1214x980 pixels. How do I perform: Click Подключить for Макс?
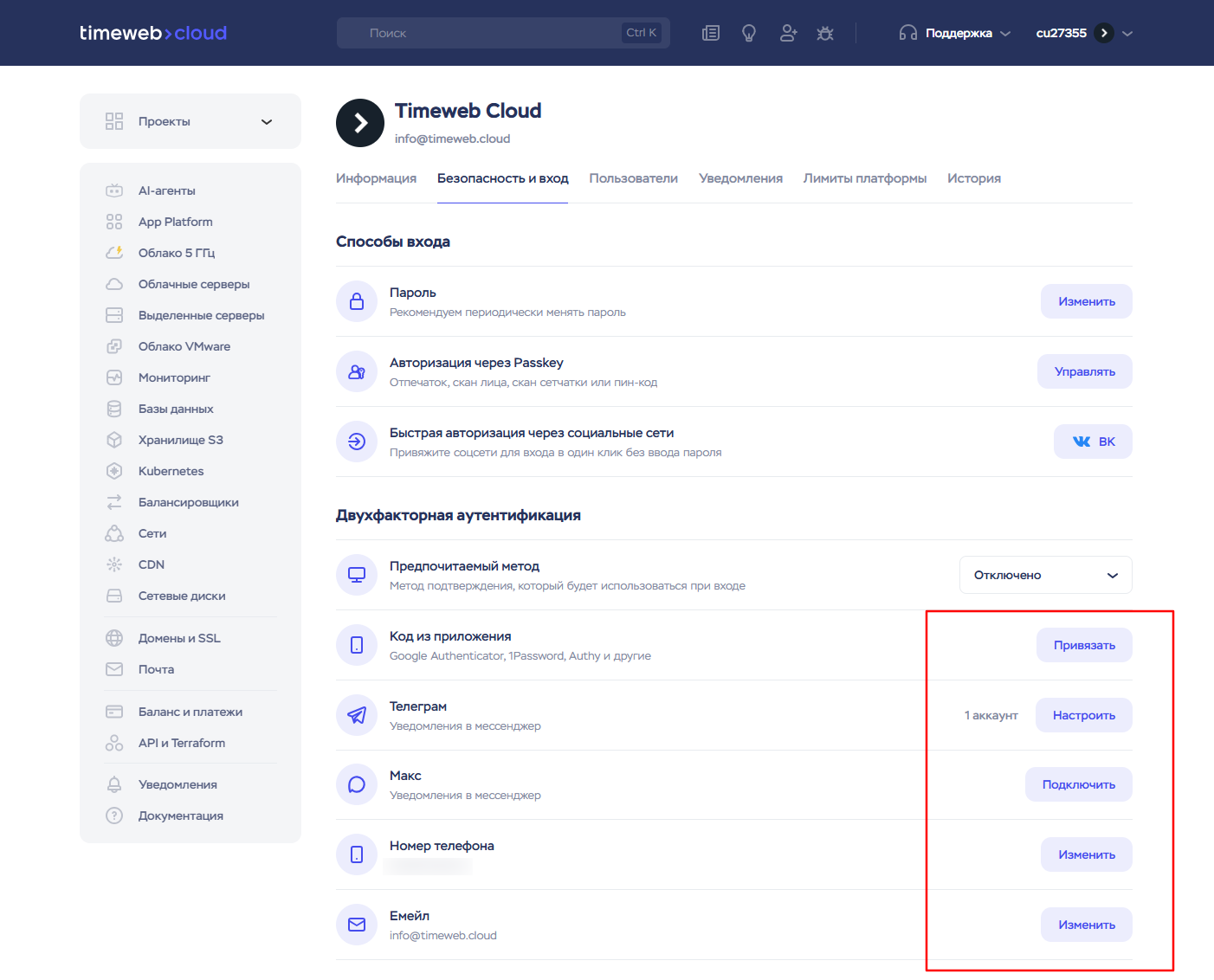click(1079, 784)
